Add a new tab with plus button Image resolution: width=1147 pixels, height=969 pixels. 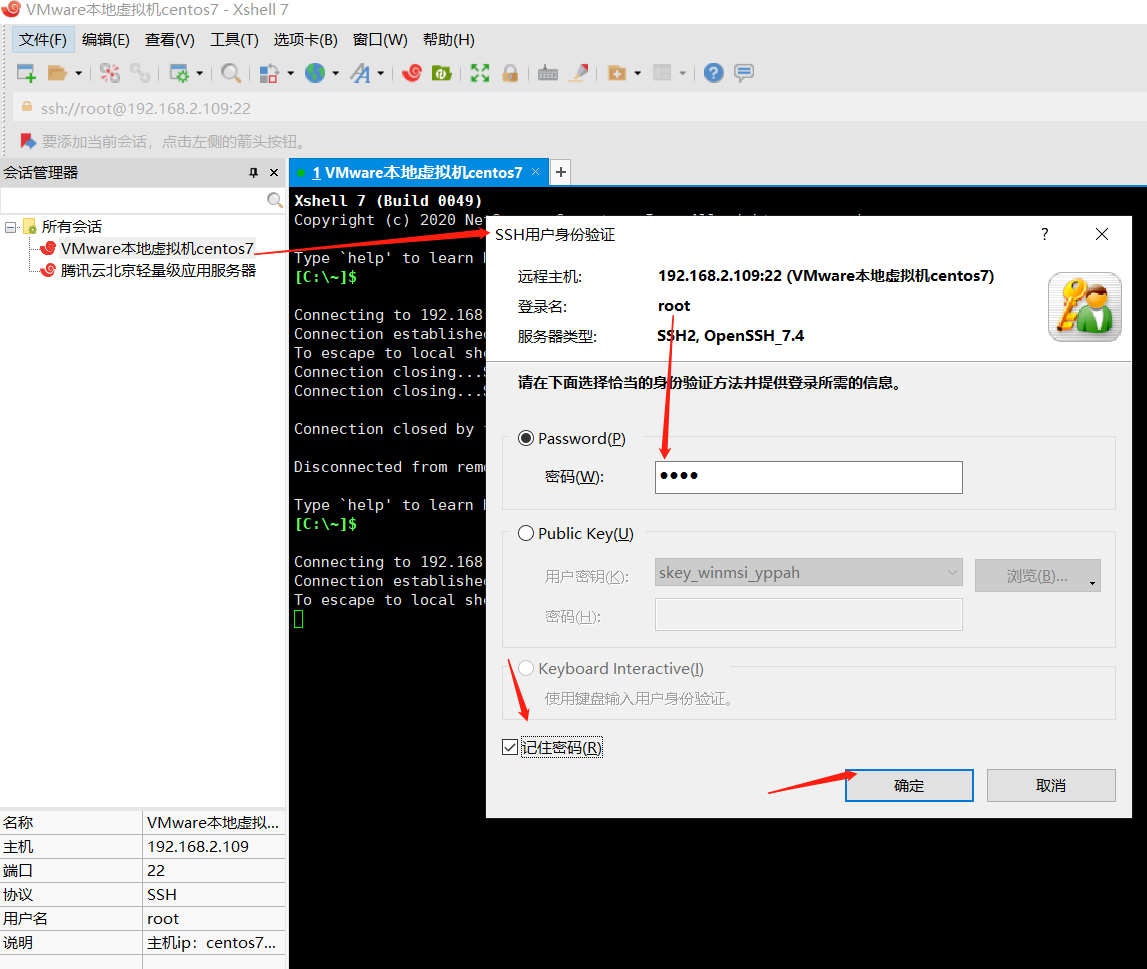(560, 172)
